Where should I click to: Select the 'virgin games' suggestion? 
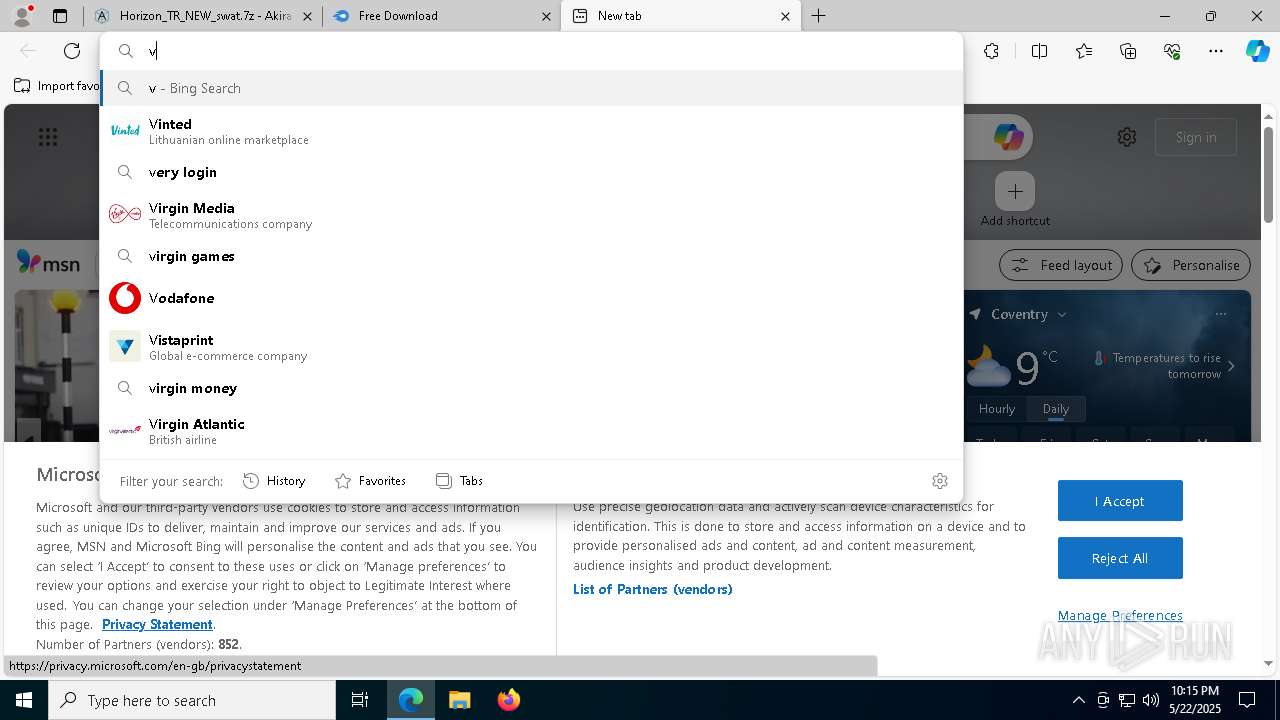pos(531,256)
